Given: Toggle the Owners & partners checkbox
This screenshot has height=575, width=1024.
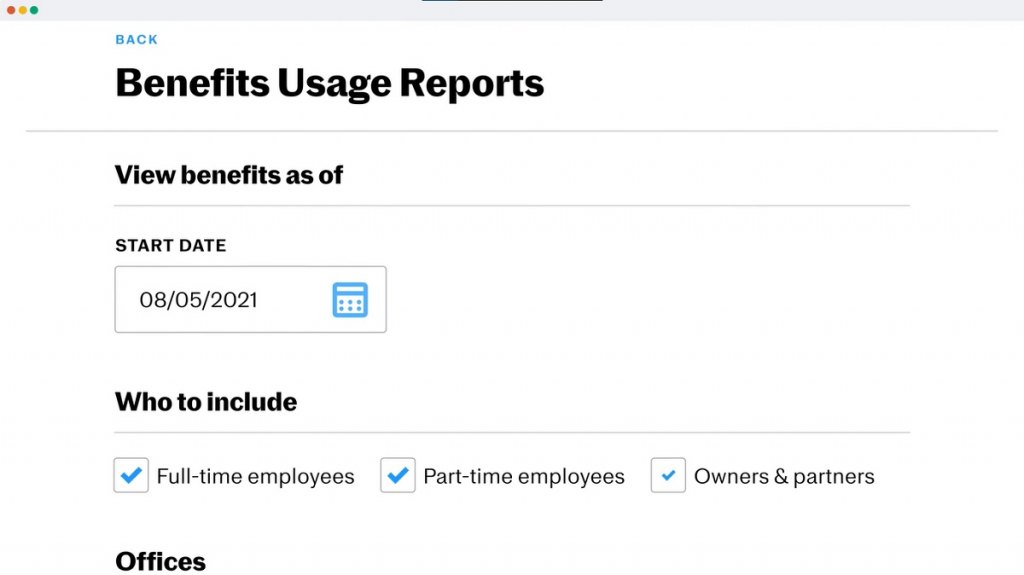Looking at the screenshot, I should point(668,475).
